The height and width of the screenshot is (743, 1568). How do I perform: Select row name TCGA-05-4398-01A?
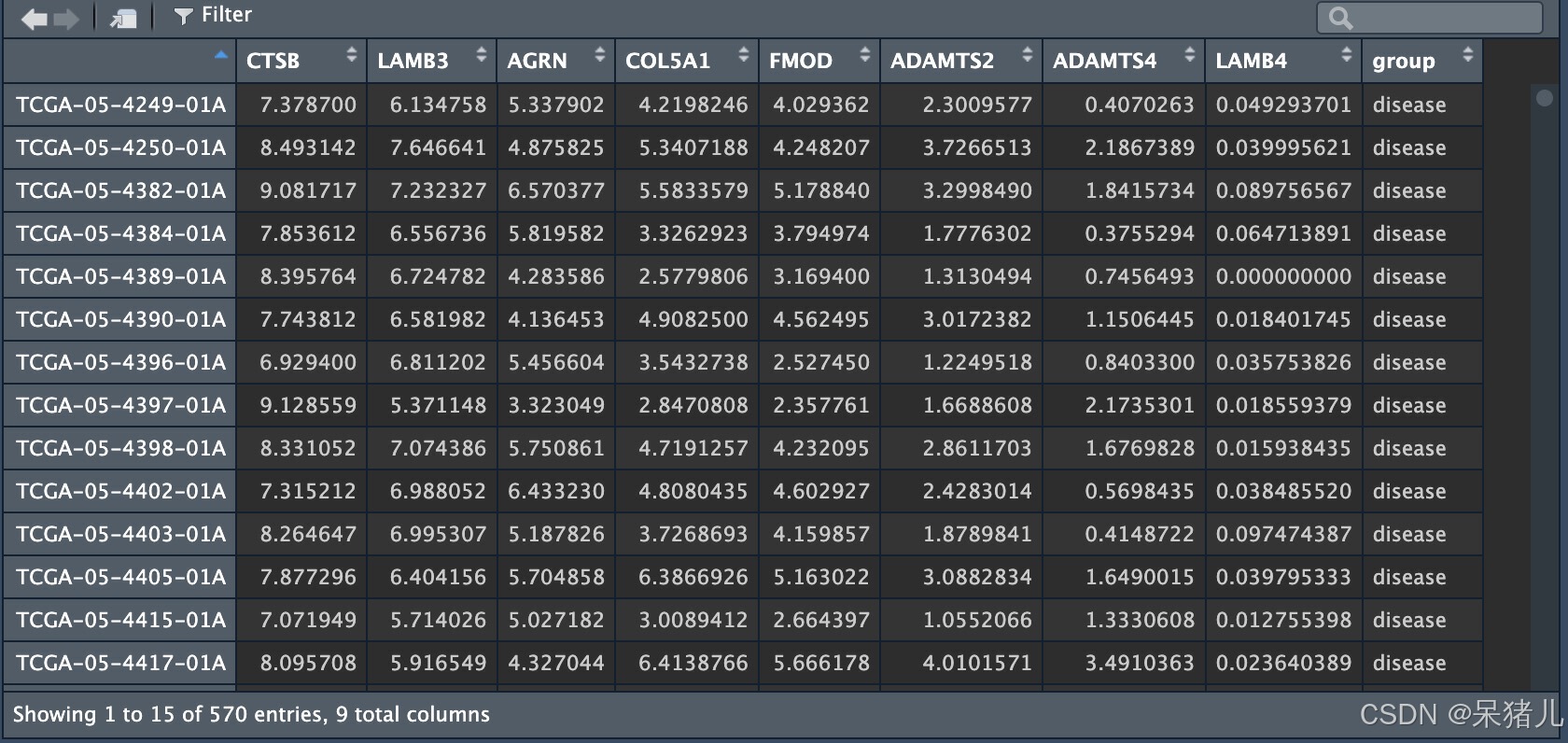point(120,448)
